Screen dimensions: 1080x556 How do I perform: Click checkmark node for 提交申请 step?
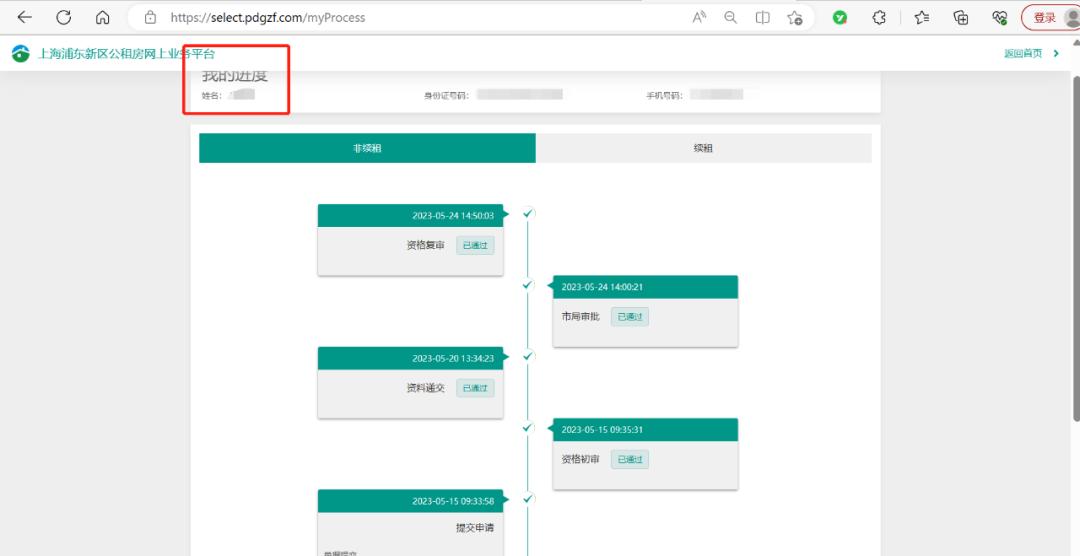pyautogui.click(x=528, y=499)
